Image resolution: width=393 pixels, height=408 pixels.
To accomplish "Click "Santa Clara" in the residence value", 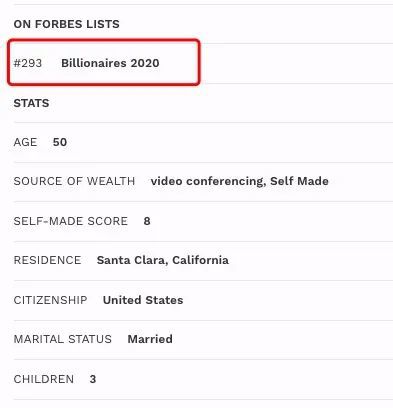I will tap(130, 260).
